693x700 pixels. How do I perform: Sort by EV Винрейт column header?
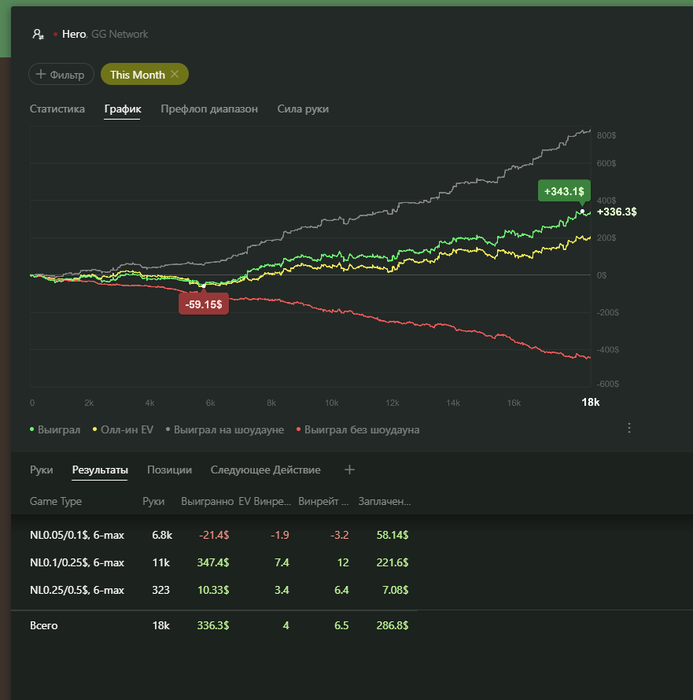point(264,501)
